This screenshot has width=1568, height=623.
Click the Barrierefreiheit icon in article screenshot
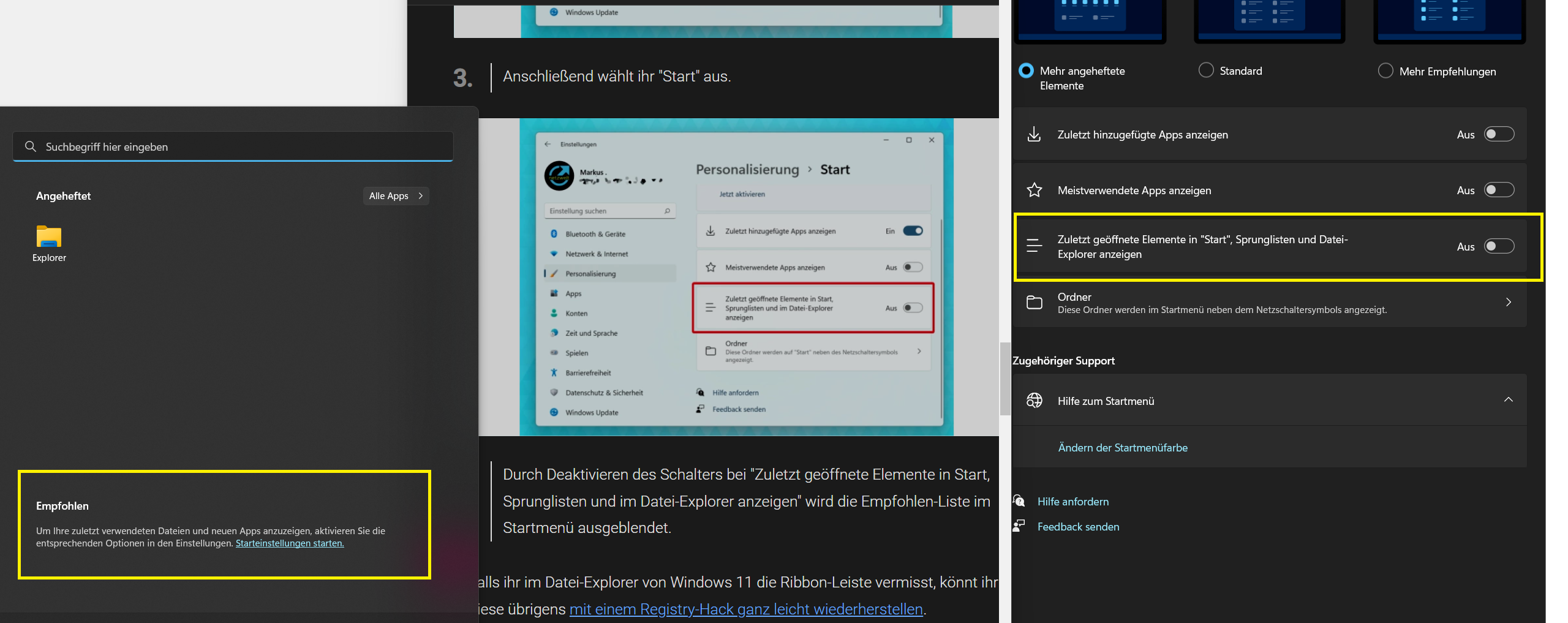554,372
